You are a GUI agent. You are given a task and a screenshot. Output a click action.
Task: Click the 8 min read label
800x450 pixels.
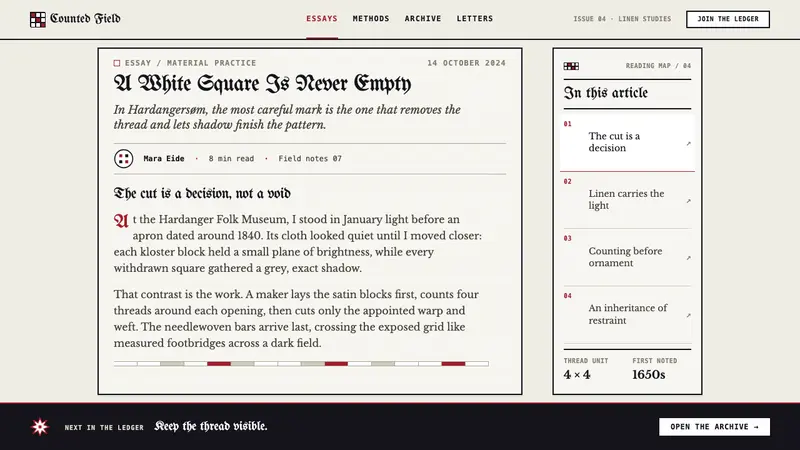click(x=231, y=159)
